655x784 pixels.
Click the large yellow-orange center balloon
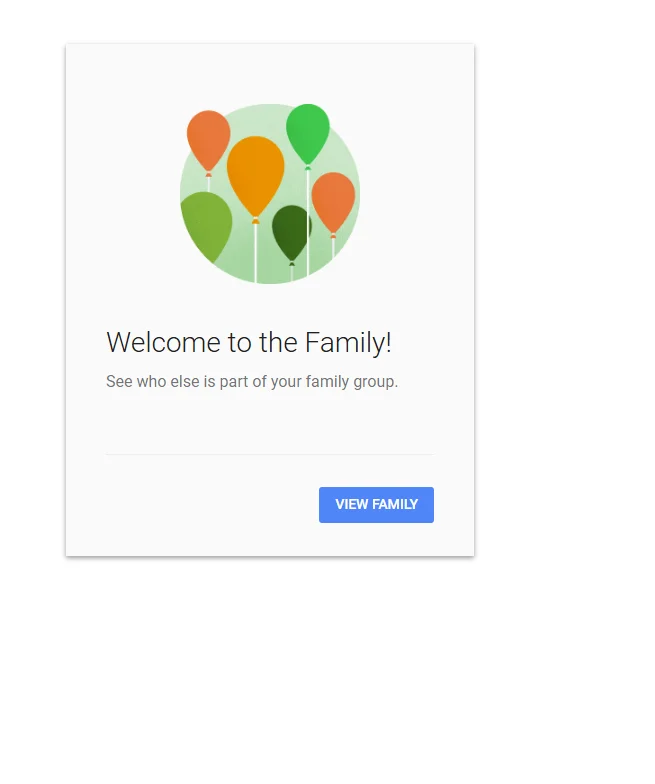(x=256, y=175)
